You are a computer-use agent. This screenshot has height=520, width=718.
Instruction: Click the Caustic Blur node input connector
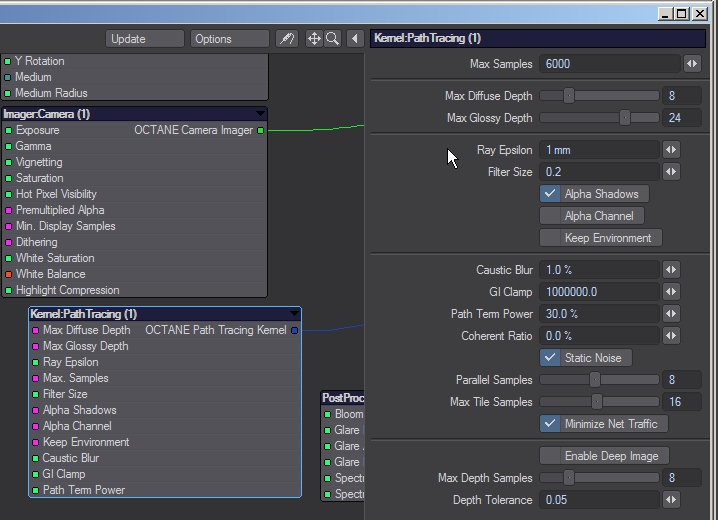[x=36, y=458]
